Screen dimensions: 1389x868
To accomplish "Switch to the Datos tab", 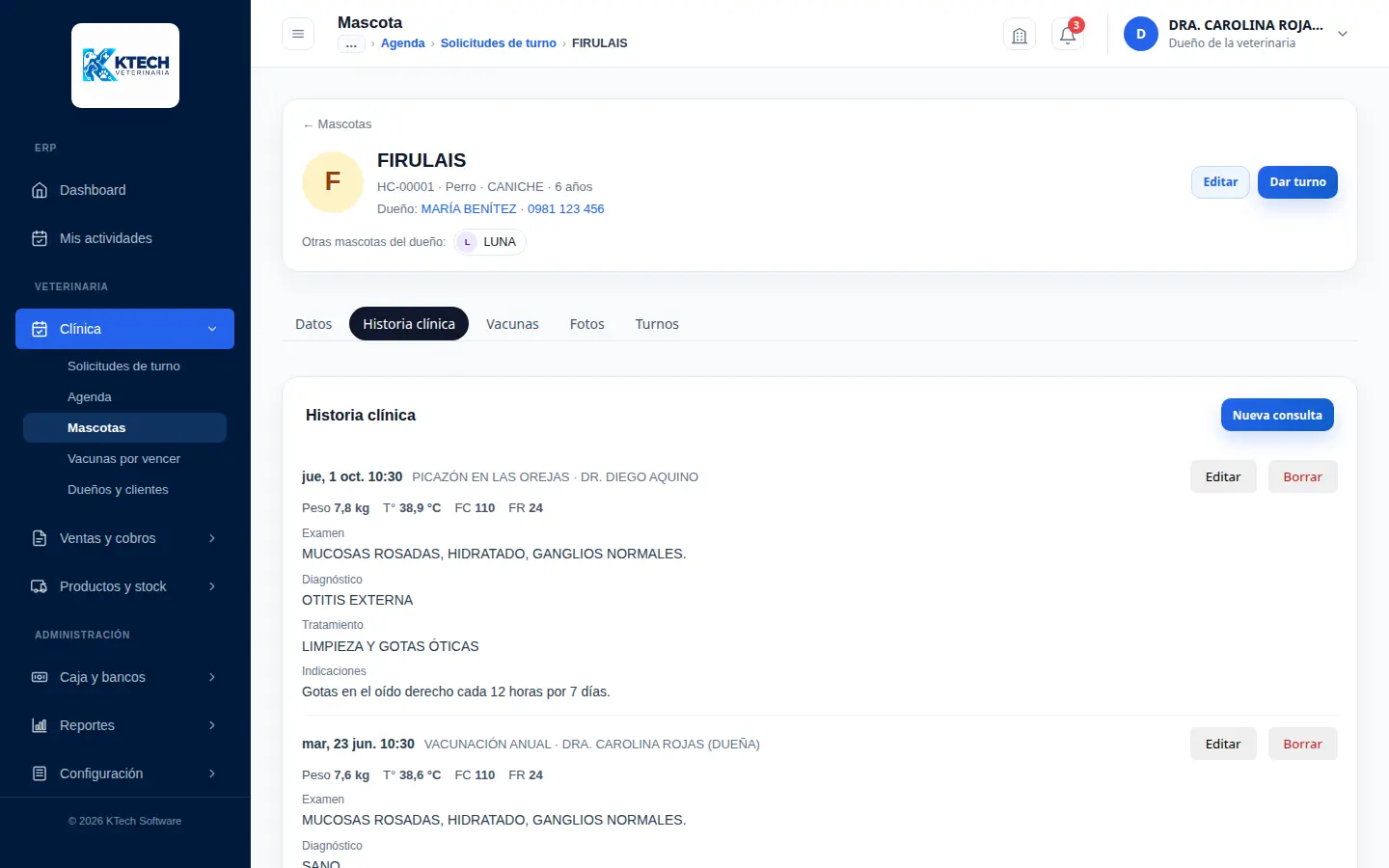I will click(x=313, y=324).
